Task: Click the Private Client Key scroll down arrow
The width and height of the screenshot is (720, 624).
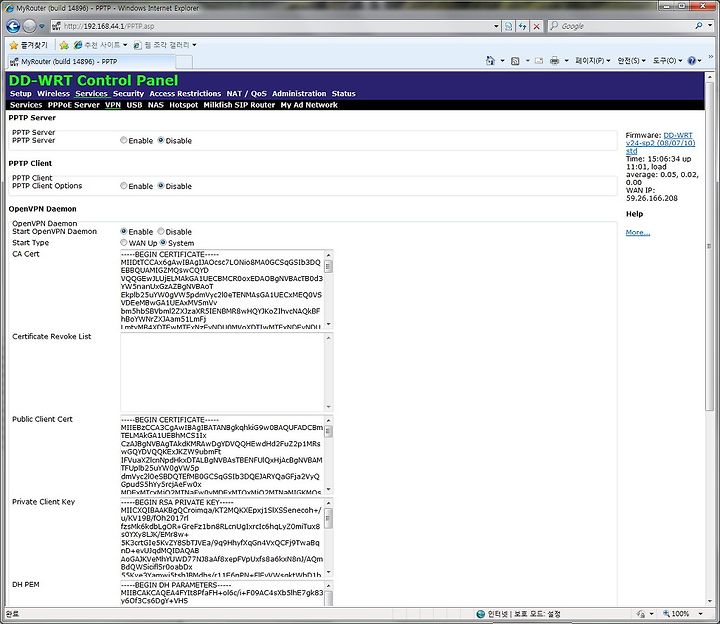Action: point(328,572)
